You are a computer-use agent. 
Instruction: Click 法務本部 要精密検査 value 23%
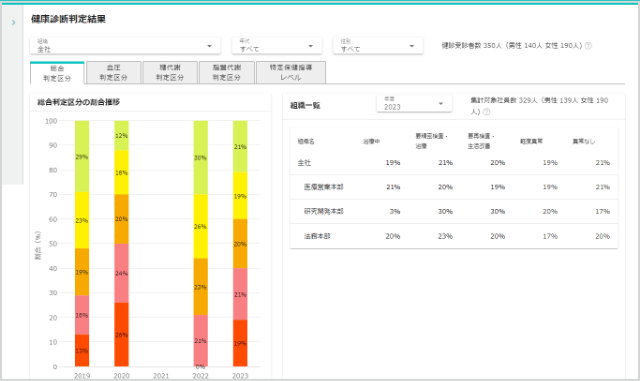pos(445,236)
